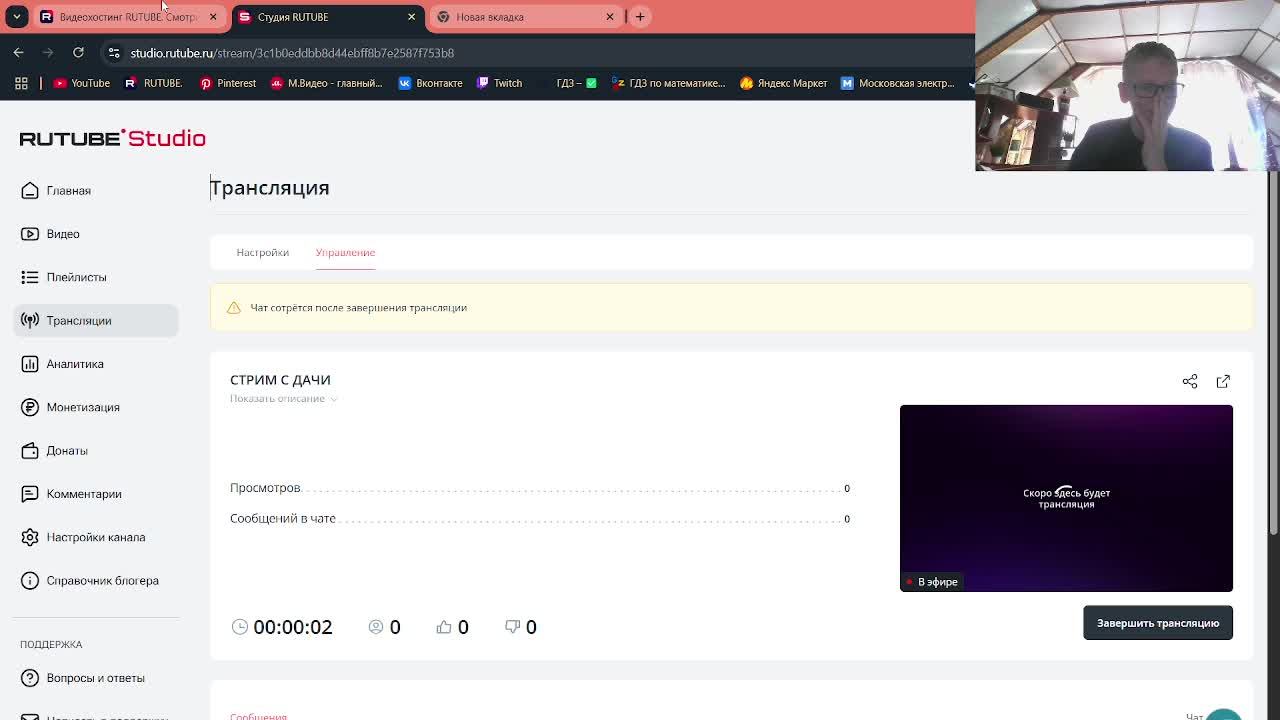Screen dimensions: 1280x720
Task: Open the Twitch bookmark
Action: click(x=499, y=83)
